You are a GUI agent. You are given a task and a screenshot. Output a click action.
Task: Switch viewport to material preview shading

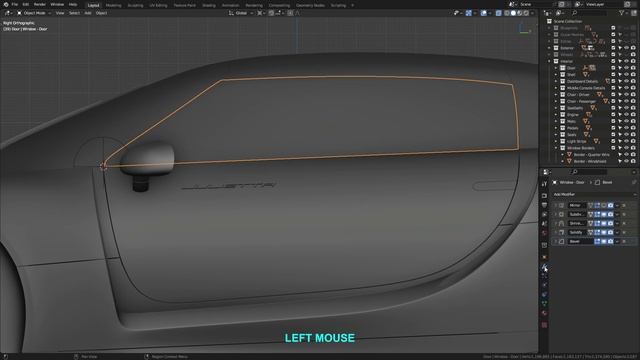tap(520, 13)
